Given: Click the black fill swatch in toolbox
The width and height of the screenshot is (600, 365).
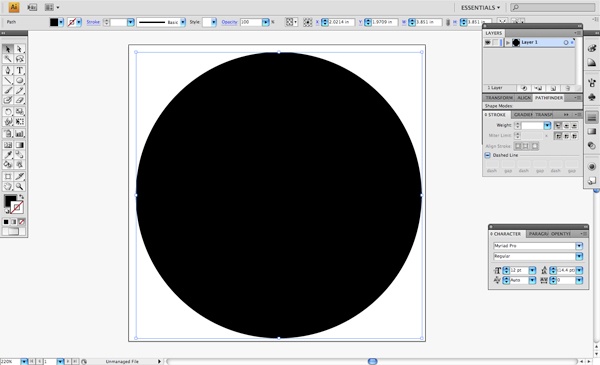Looking at the screenshot, I should (10, 200).
